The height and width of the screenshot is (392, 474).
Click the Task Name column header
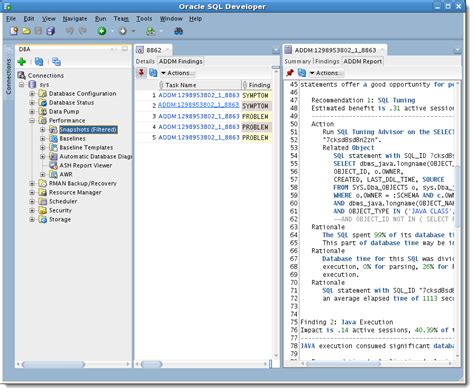coord(199,85)
